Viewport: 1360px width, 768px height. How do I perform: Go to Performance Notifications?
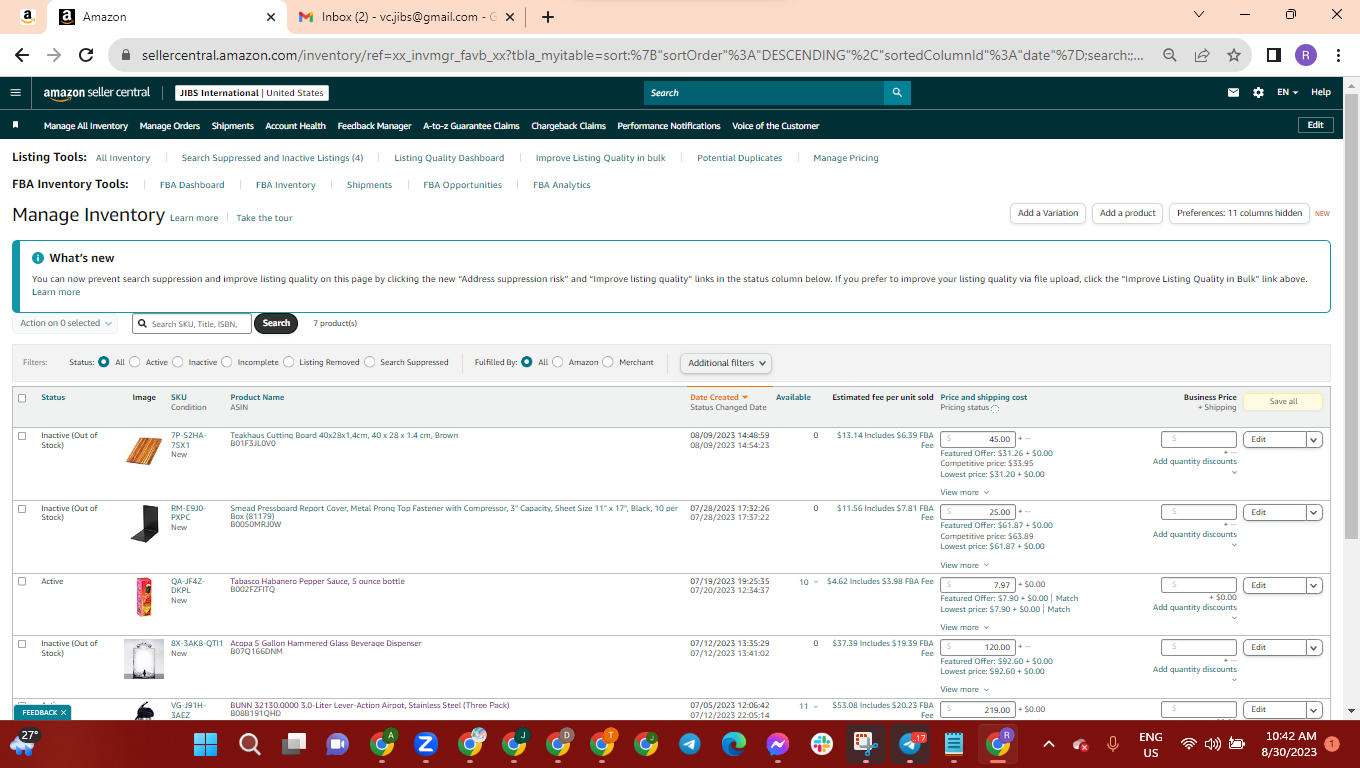click(x=669, y=126)
